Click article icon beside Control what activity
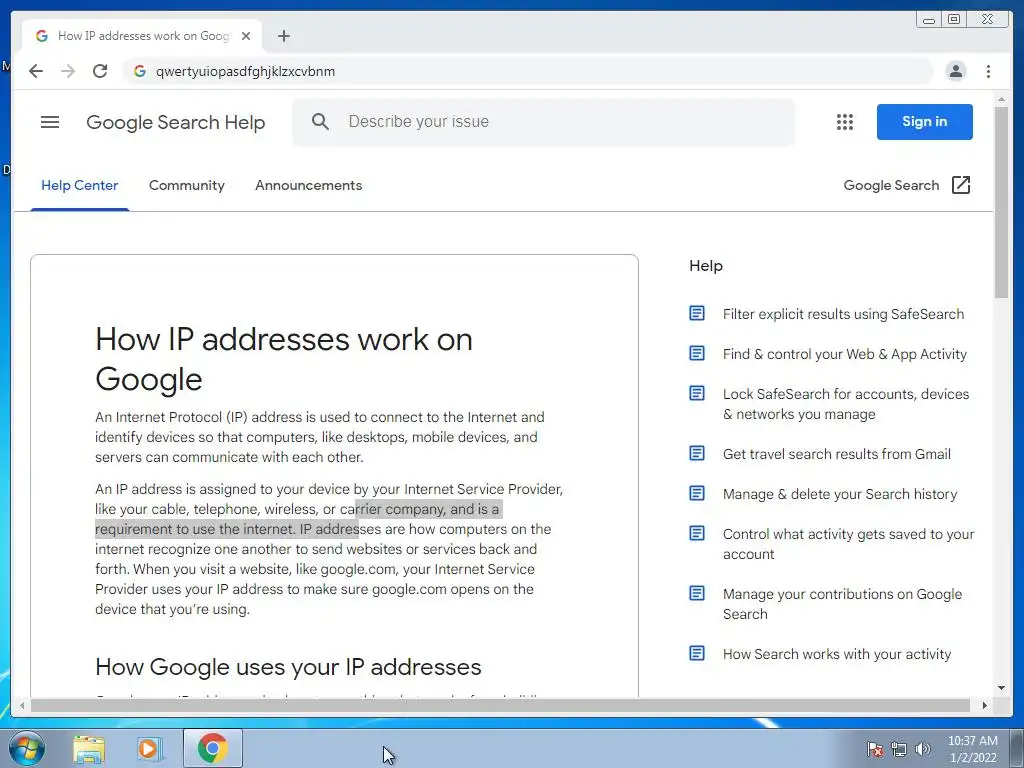 click(697, 534)
